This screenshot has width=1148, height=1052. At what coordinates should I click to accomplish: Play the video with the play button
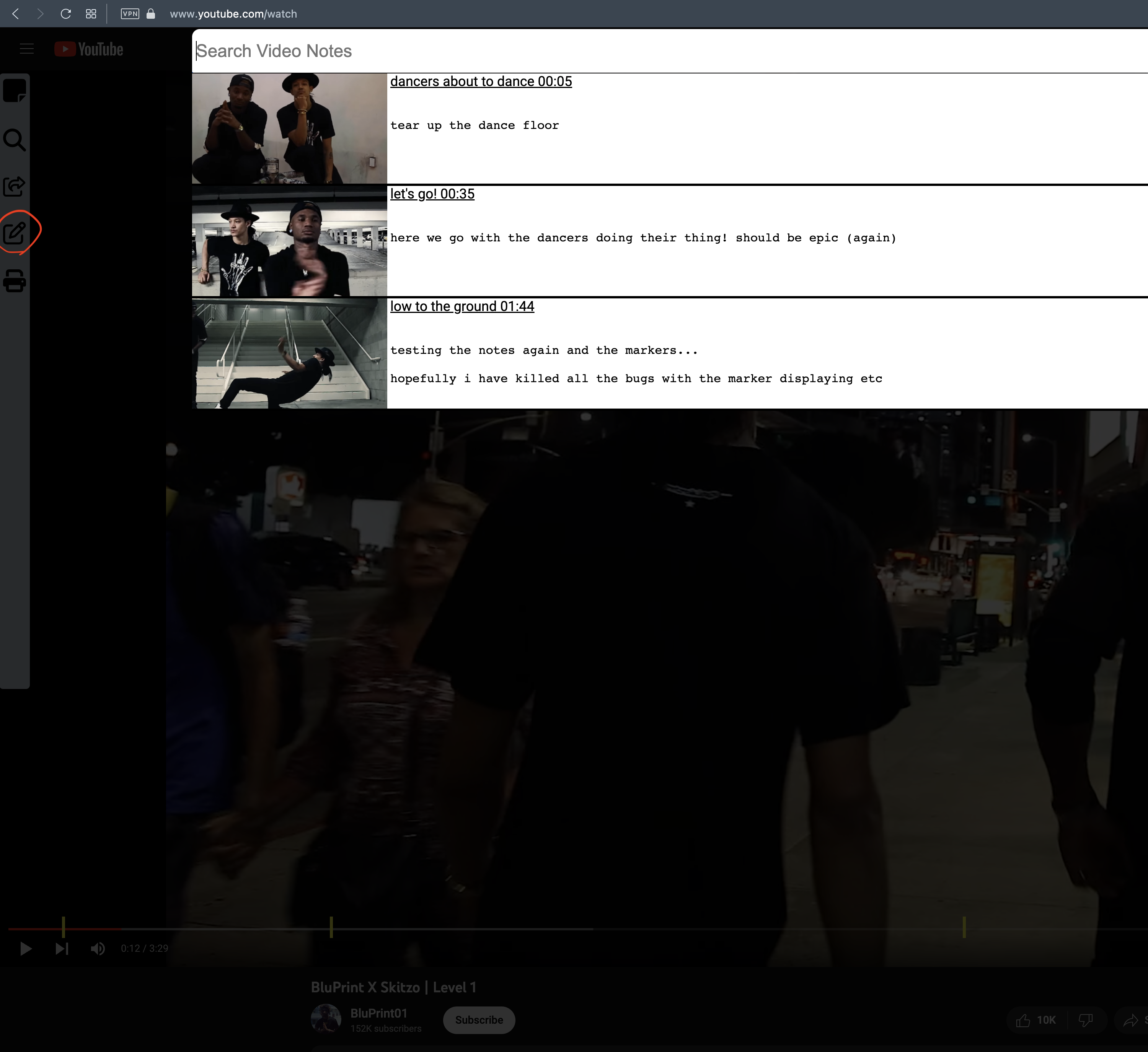pos(26,948)
